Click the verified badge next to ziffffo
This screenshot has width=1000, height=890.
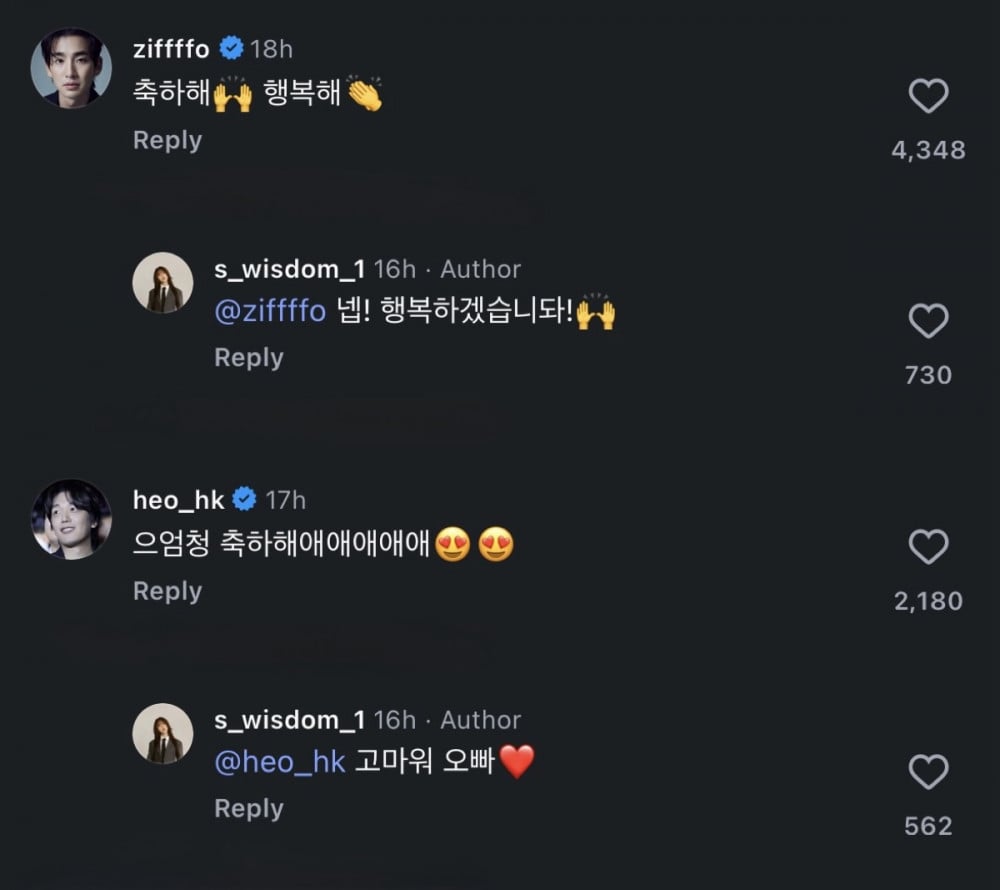[x=231, y=49]
